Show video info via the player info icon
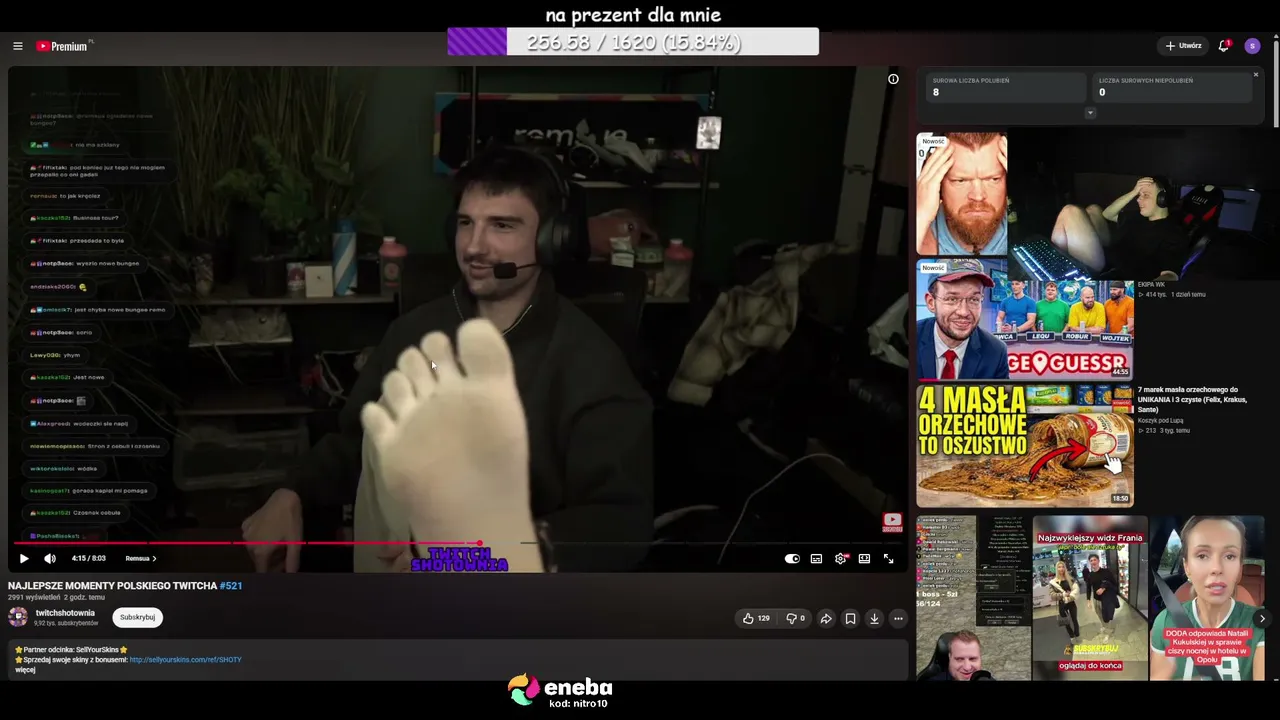1280x720 pixels. (x=893, y=79)
